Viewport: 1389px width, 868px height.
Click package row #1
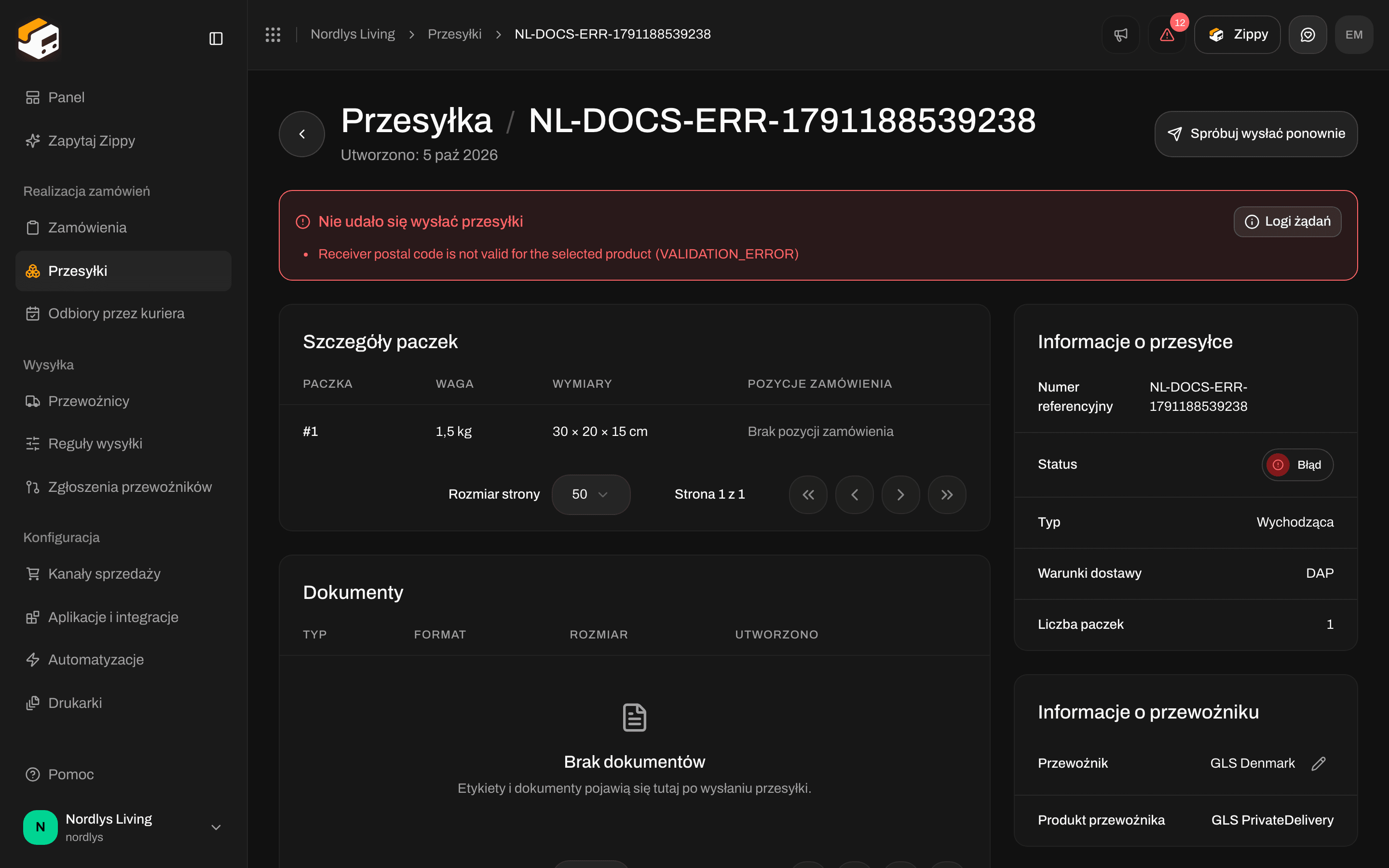click(634, 431)
